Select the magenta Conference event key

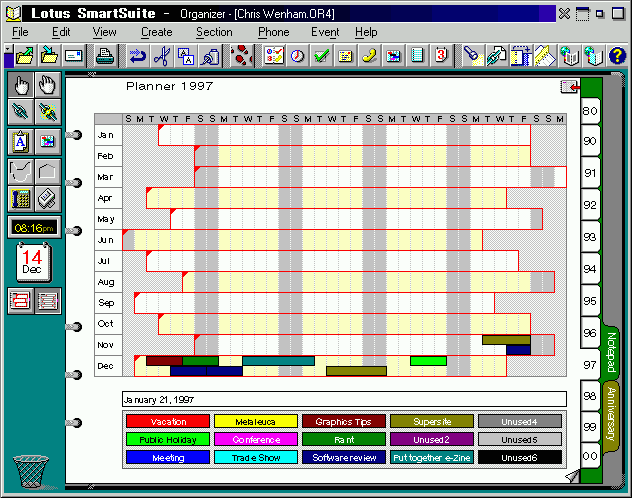256,440
